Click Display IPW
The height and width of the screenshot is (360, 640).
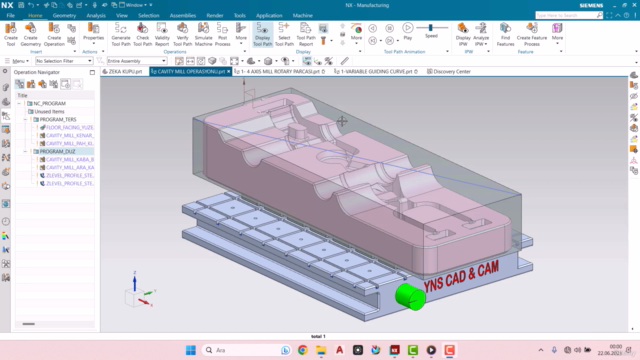click(463, 34)
